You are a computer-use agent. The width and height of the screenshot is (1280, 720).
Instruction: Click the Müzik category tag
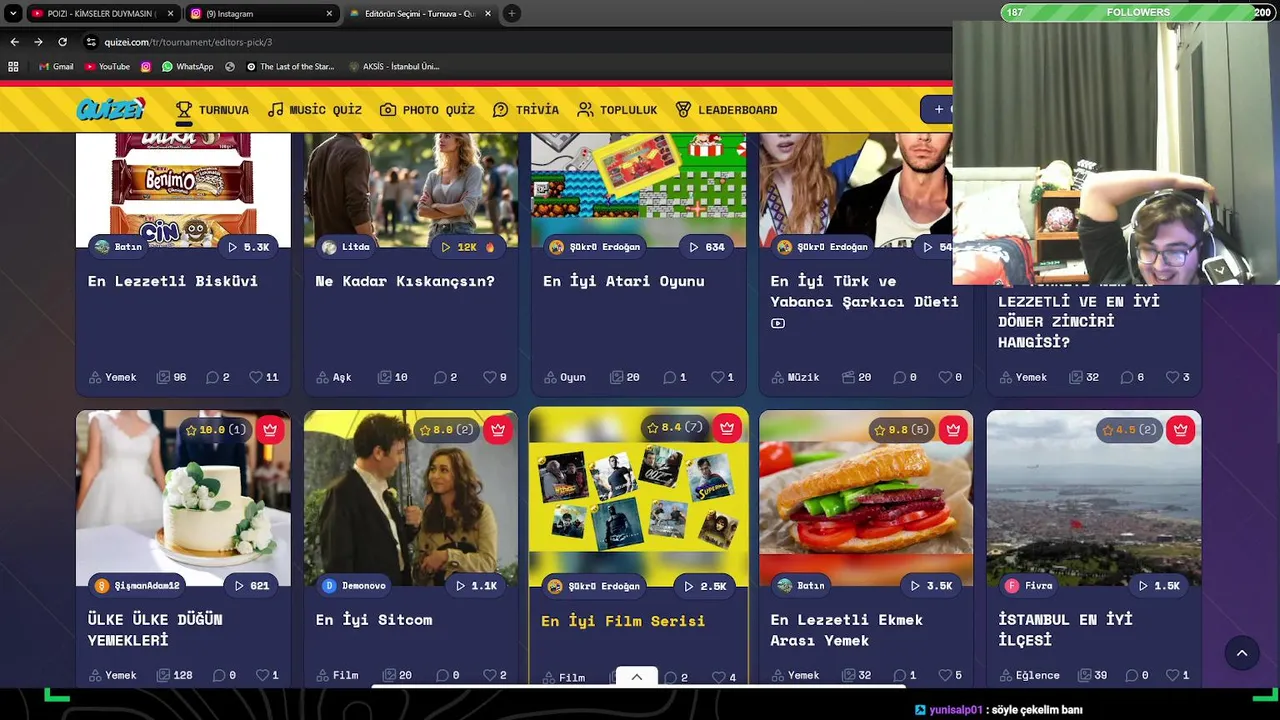[794, 377]
